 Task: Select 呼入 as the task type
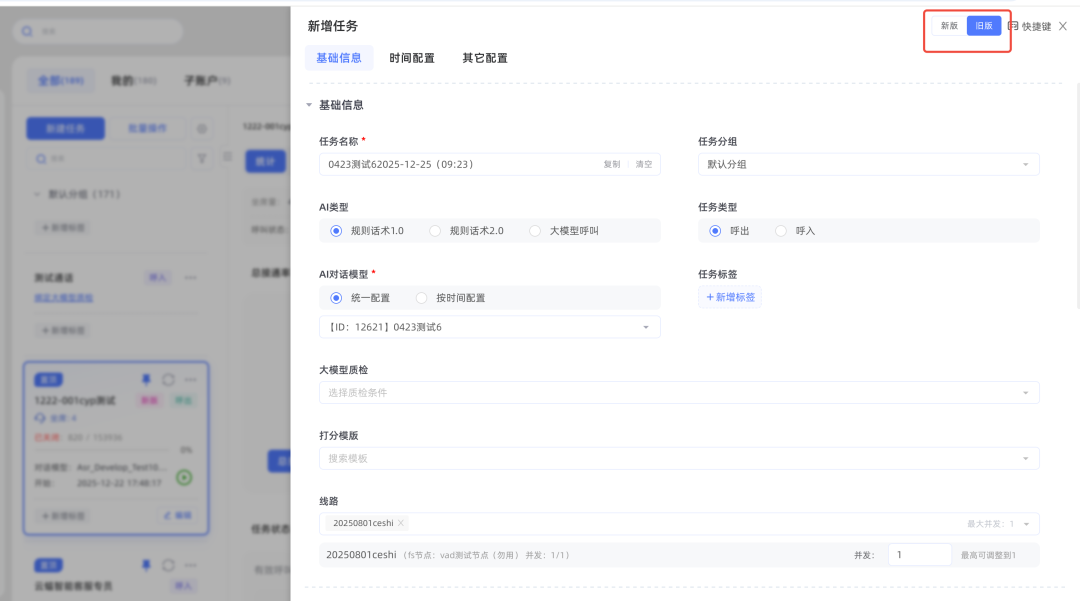781,231
